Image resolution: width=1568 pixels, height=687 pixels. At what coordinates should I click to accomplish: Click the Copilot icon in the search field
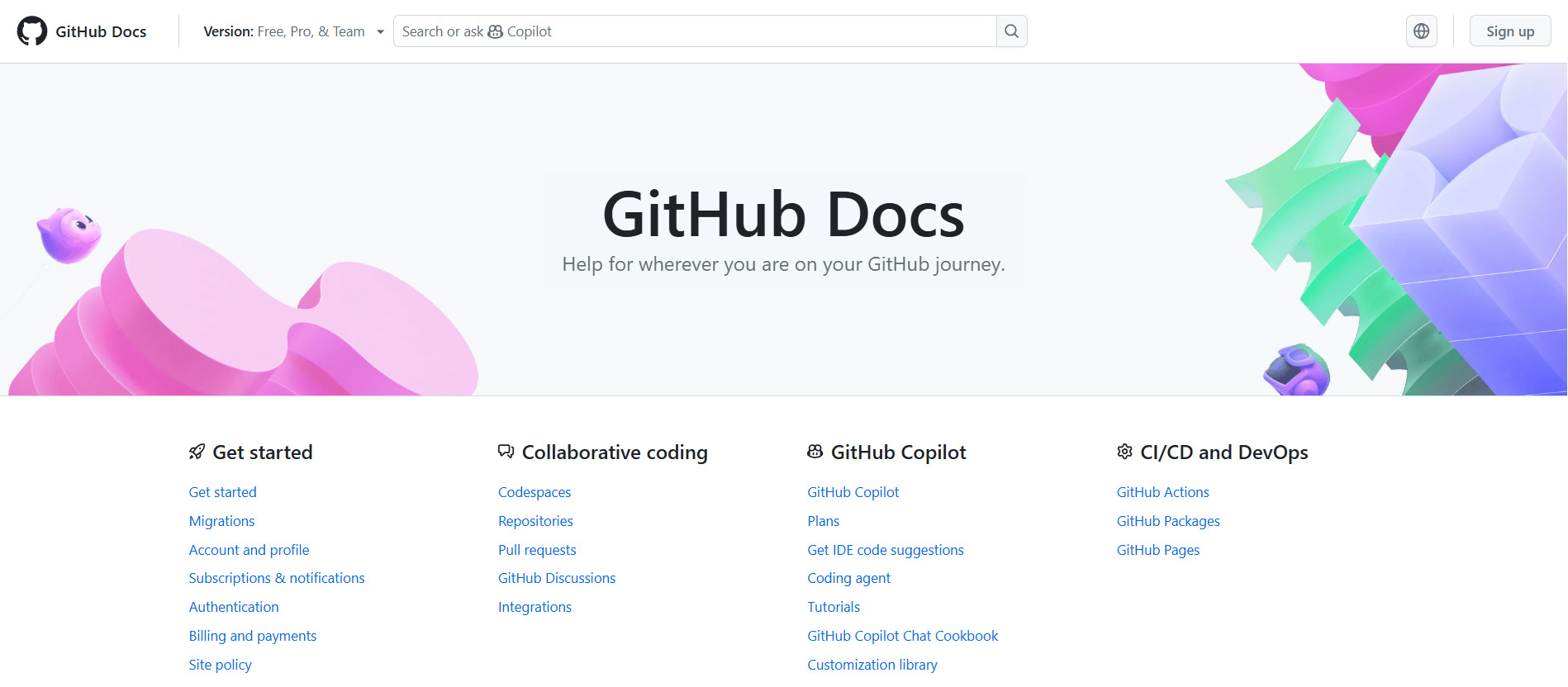pyautogui.click(x=496, y=31)
